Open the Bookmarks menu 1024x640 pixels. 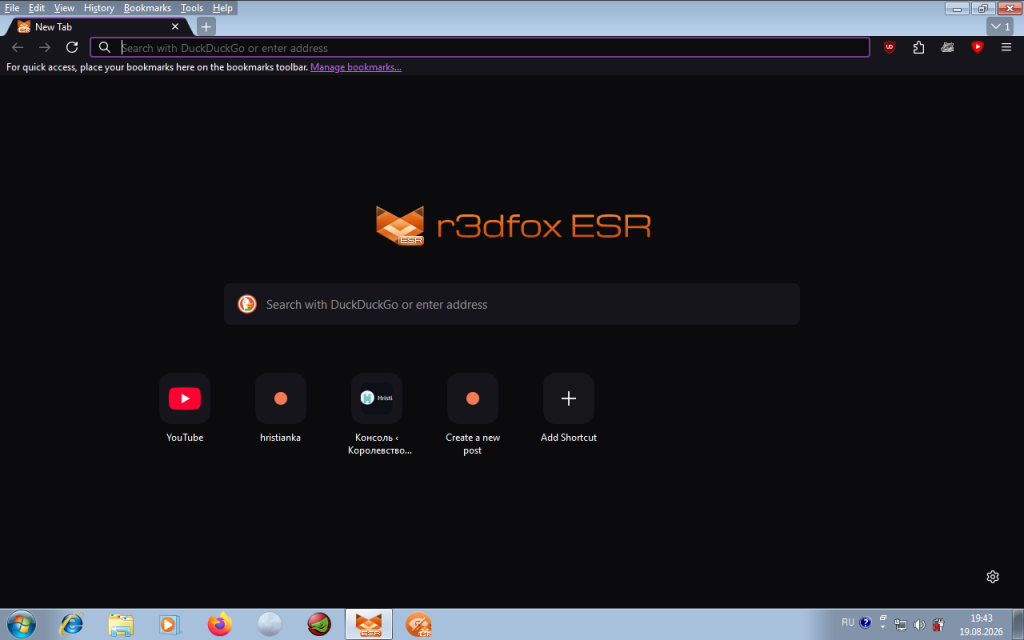pos(148,8)
